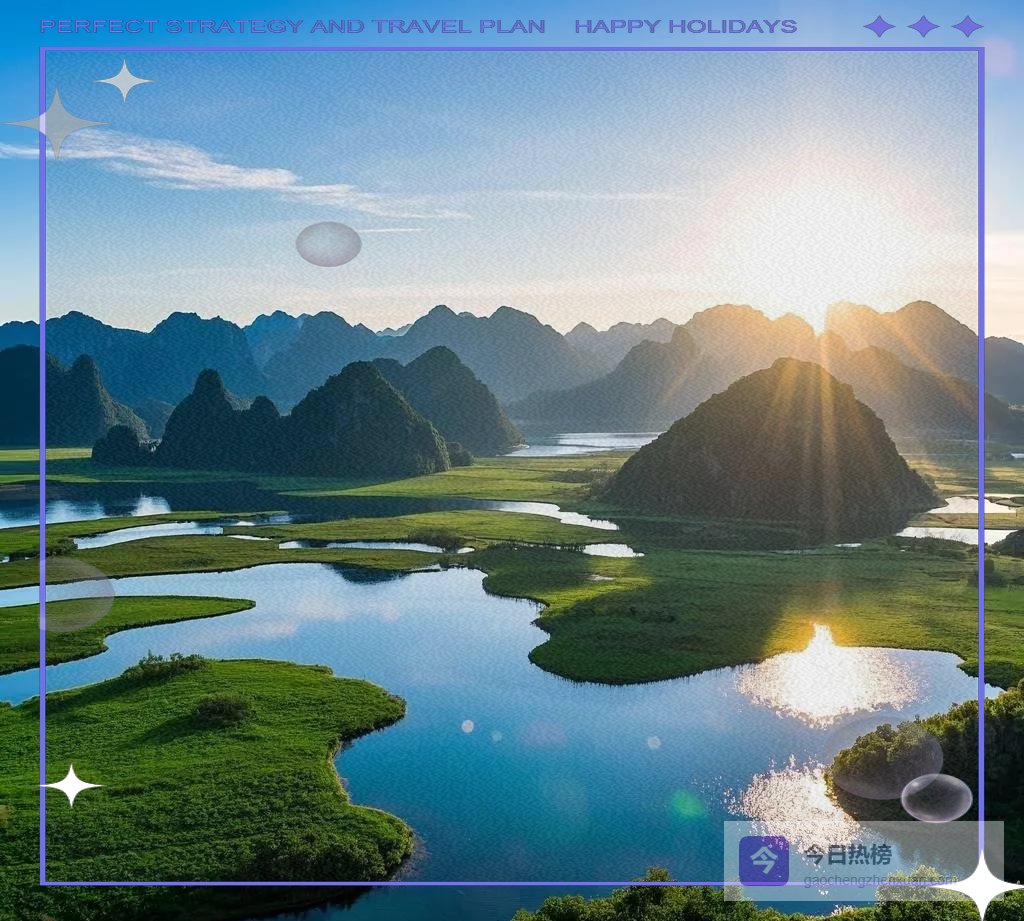Click the dark bubble over the lower-right trees
Image resolution: width=1024 pixels, height=921 pixels.
point(887,761)
